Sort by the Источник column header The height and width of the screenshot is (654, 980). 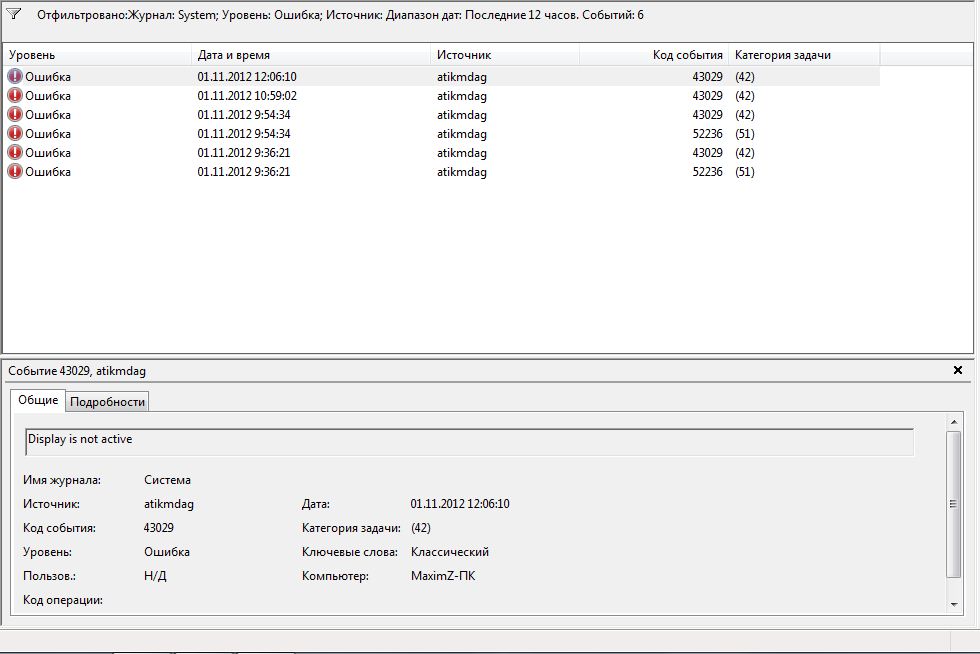coord(505,55)
